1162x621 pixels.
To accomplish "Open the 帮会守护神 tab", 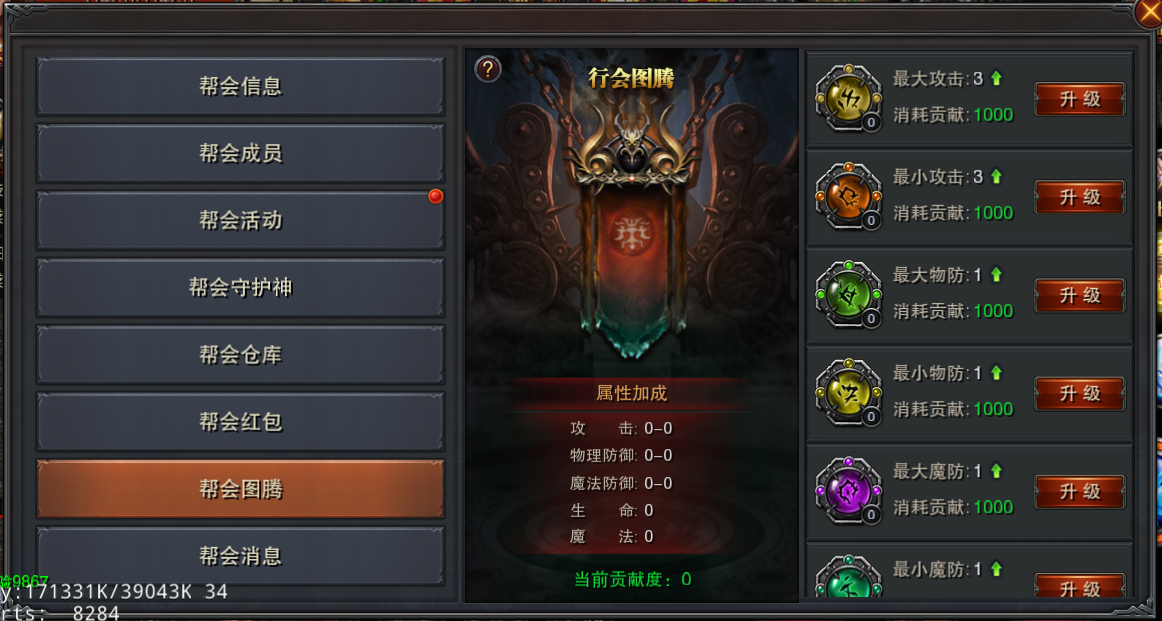I will (241, 288).
